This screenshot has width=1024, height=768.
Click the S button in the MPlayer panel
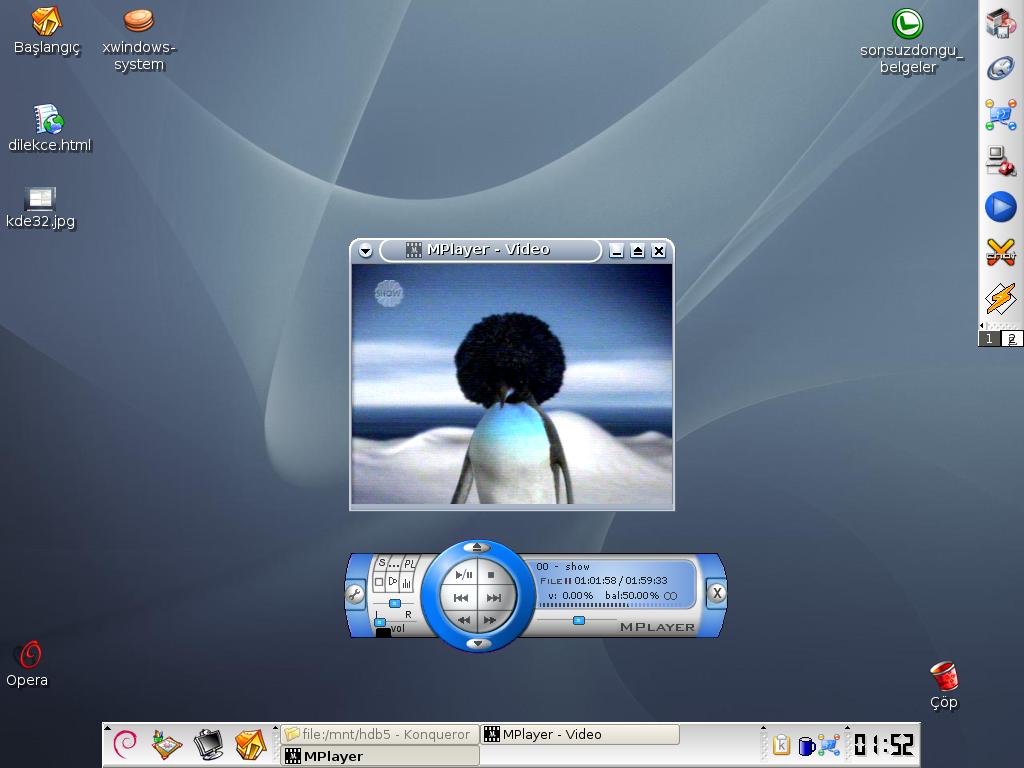tap(381, 564)
